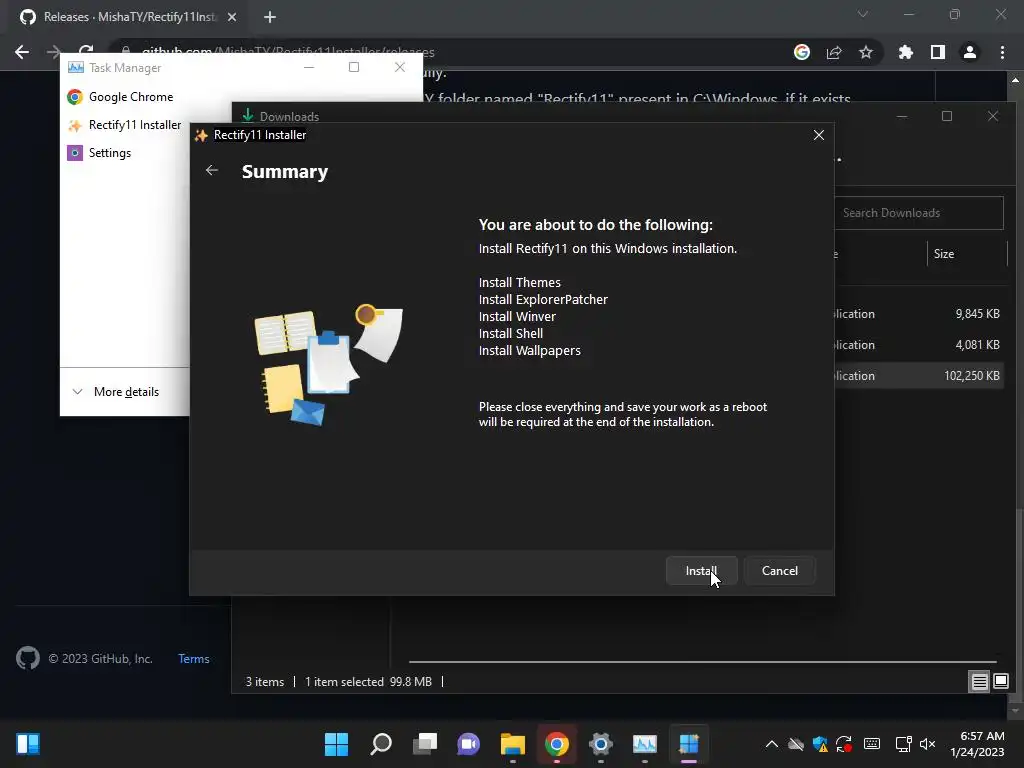
Task: Open the network tray icon
Action: 903,744
